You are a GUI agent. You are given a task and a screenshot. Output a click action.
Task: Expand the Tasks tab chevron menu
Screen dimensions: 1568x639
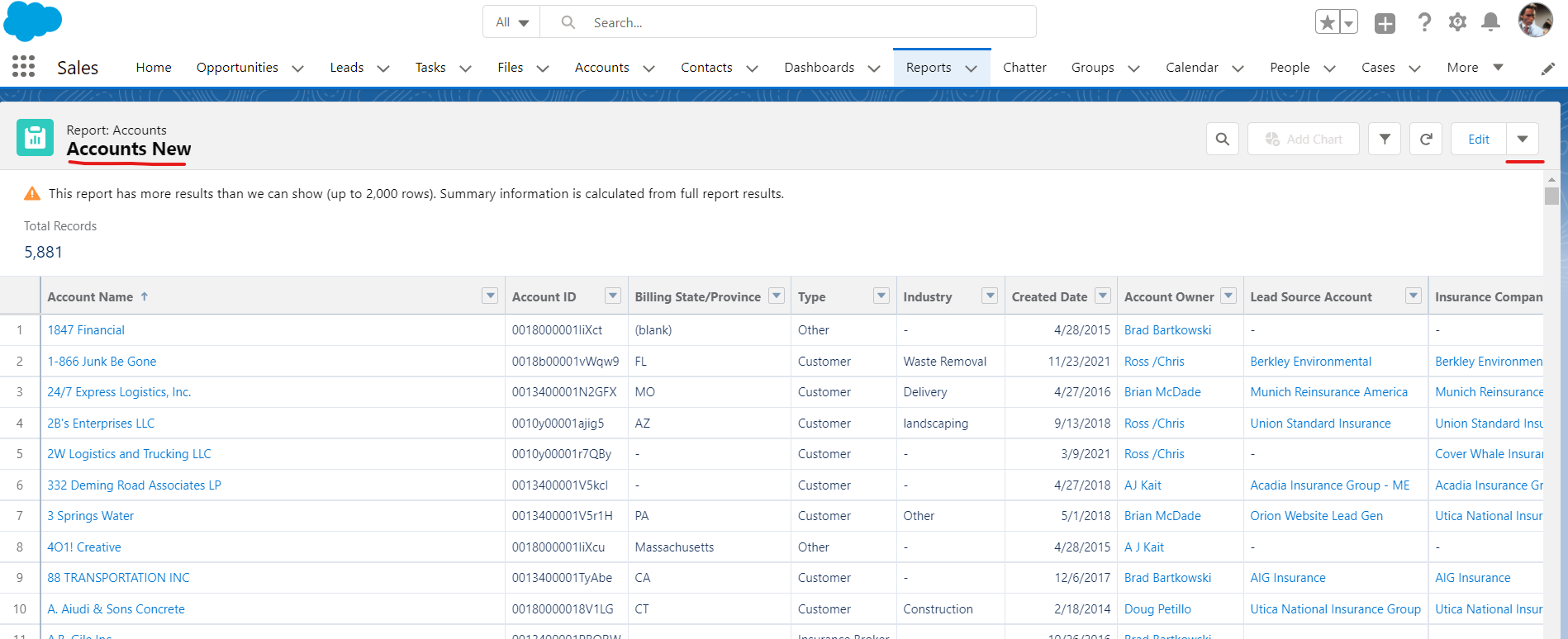(x=465, y=69)
